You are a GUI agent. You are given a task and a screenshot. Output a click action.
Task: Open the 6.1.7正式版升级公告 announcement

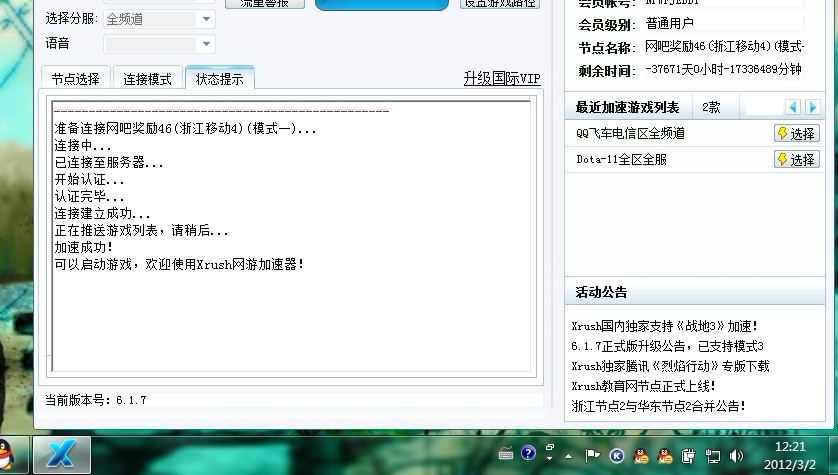click(668, 346)
